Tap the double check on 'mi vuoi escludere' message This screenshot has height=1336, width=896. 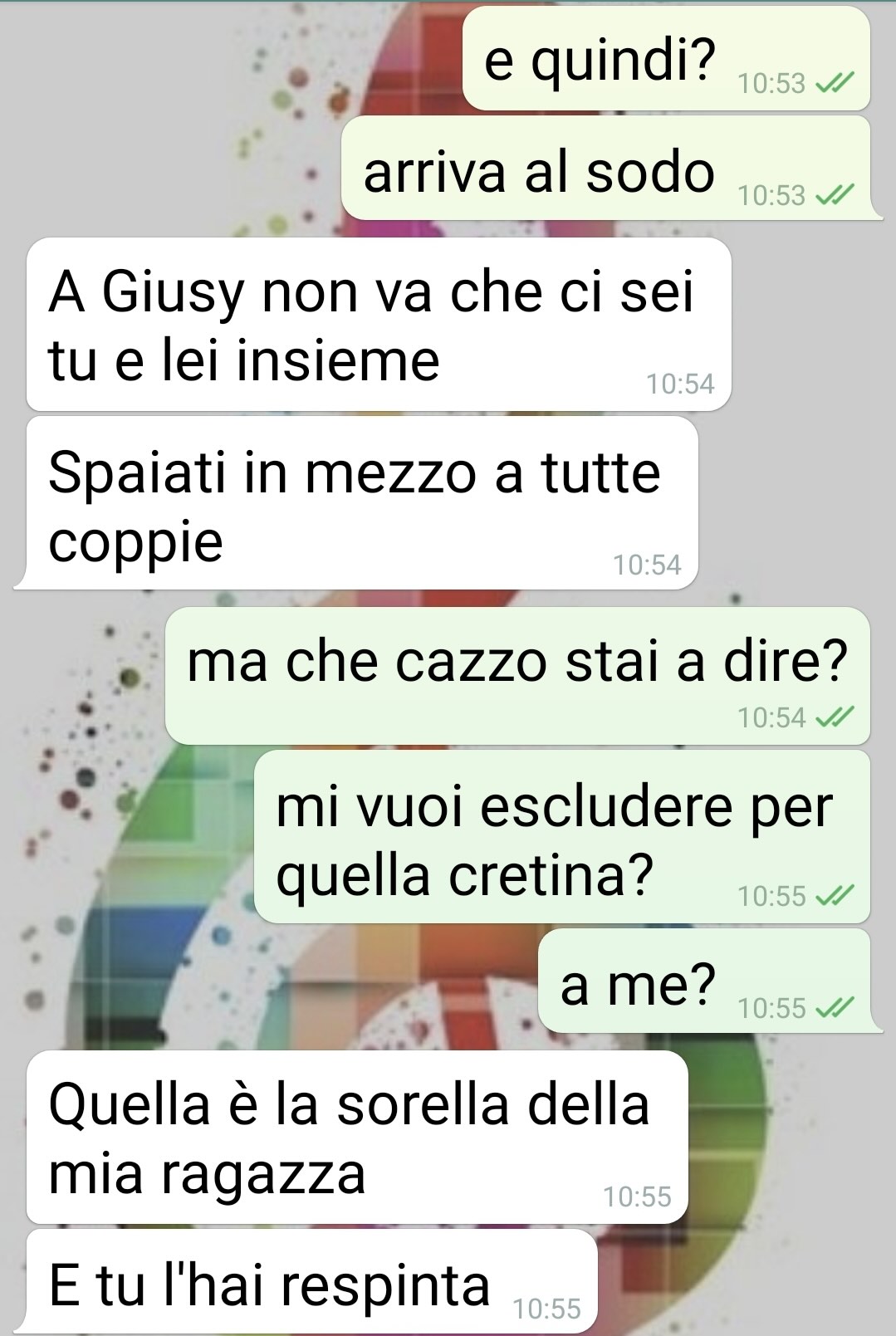pos(835,896)
